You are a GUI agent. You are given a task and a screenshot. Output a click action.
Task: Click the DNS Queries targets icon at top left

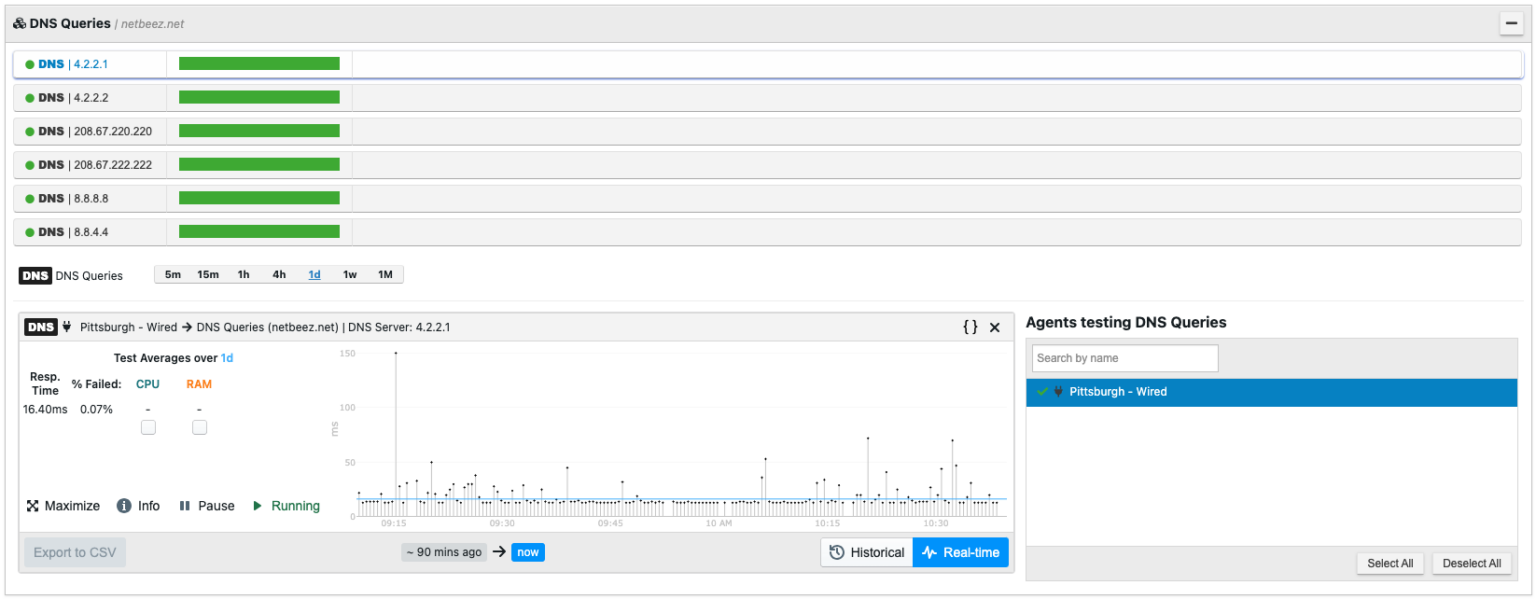(17, 22)
